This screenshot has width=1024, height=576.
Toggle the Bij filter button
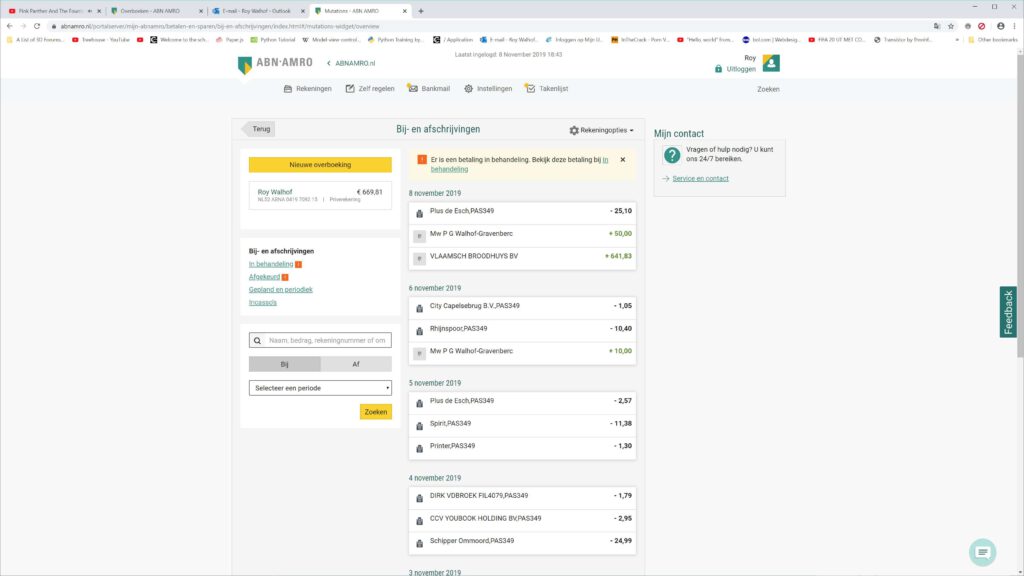point(285,365)
